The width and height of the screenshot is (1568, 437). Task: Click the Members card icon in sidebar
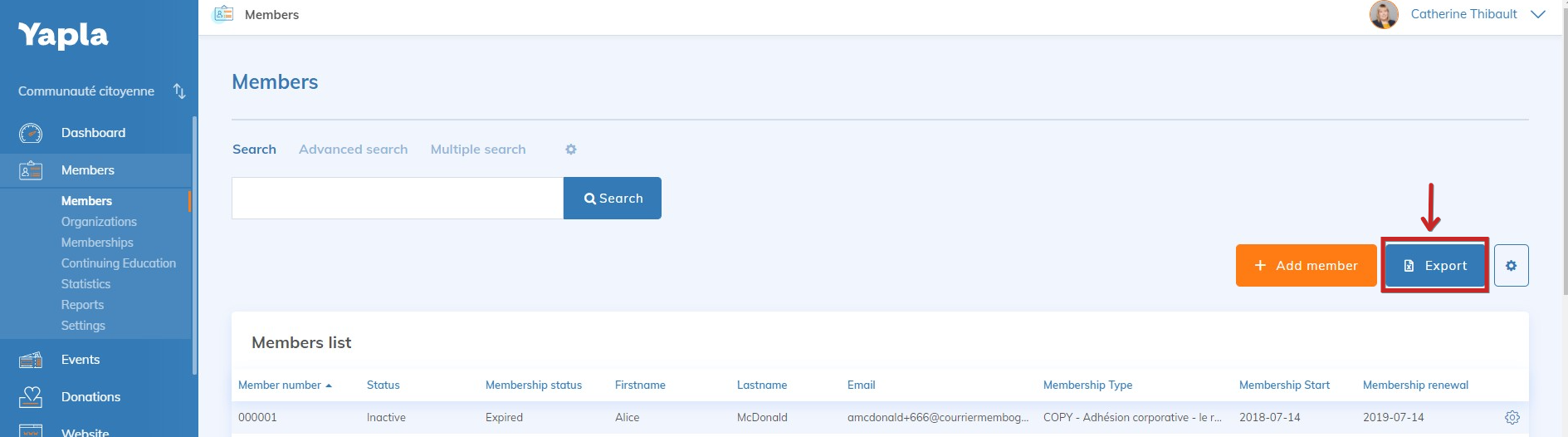(31, 170)
